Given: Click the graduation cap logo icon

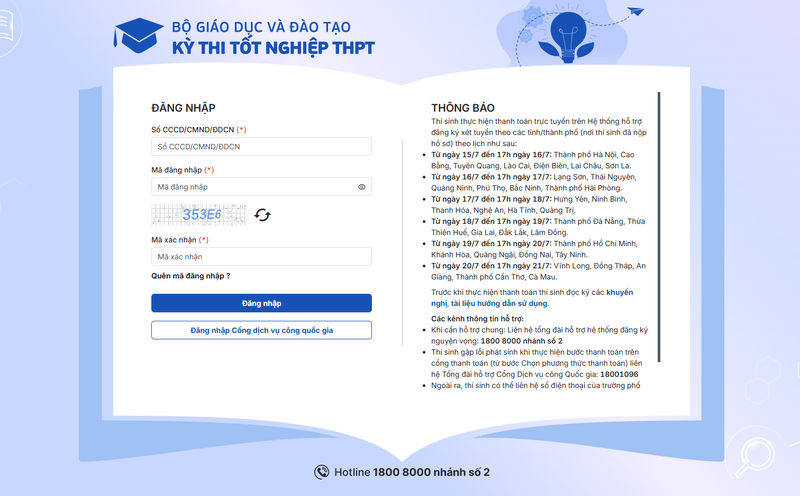Looking at the screenshot, I should (138, 35).
